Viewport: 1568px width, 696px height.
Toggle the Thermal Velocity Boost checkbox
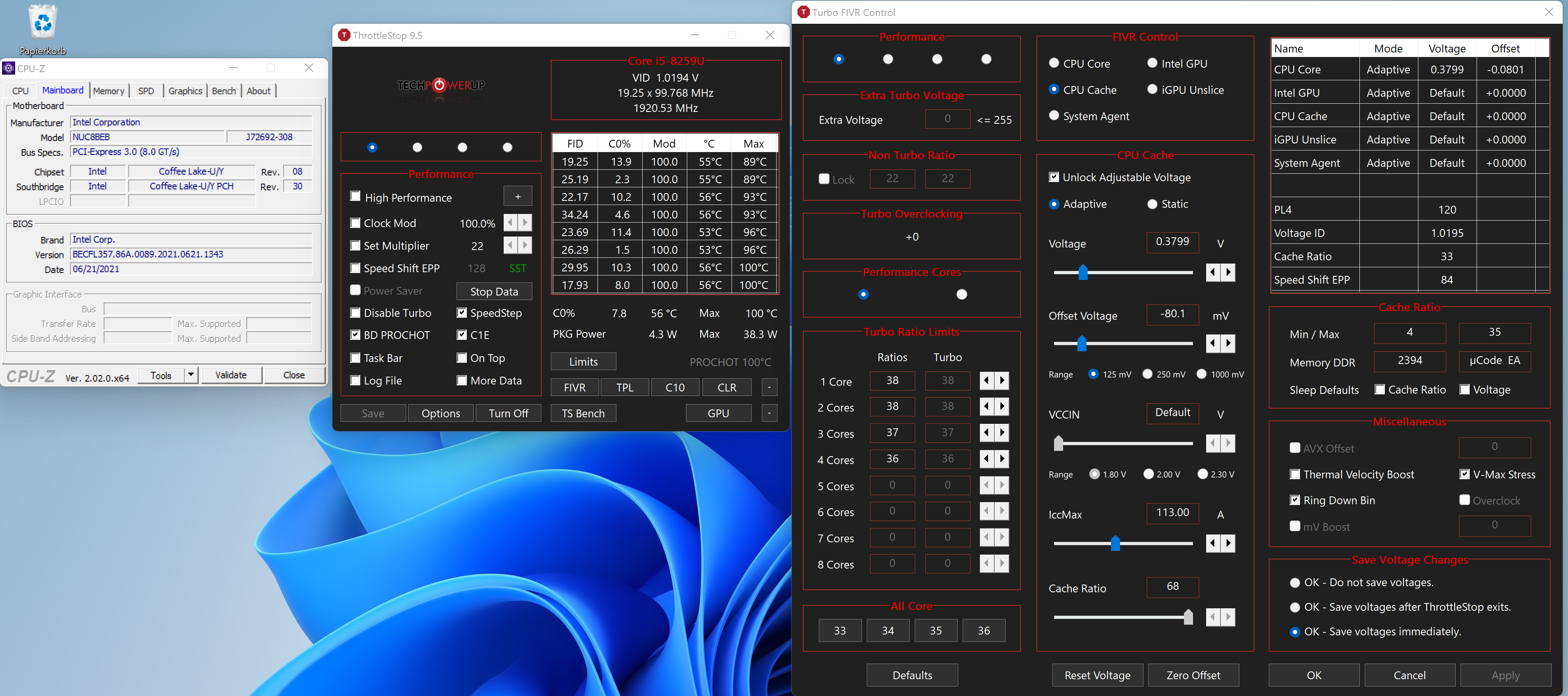[x=1295, y=474]
